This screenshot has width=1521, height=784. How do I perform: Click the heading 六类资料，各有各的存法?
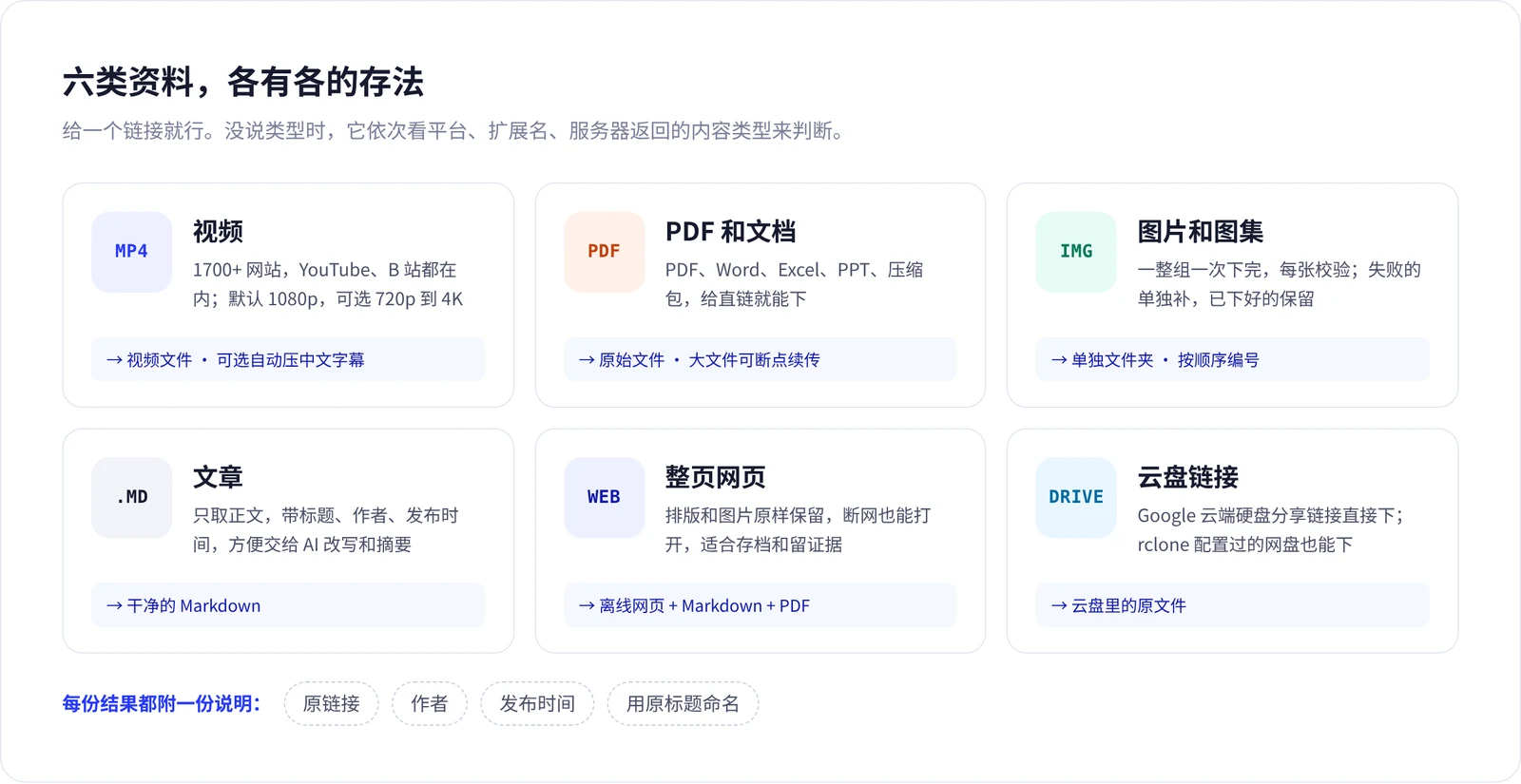(x=243, y=83)
